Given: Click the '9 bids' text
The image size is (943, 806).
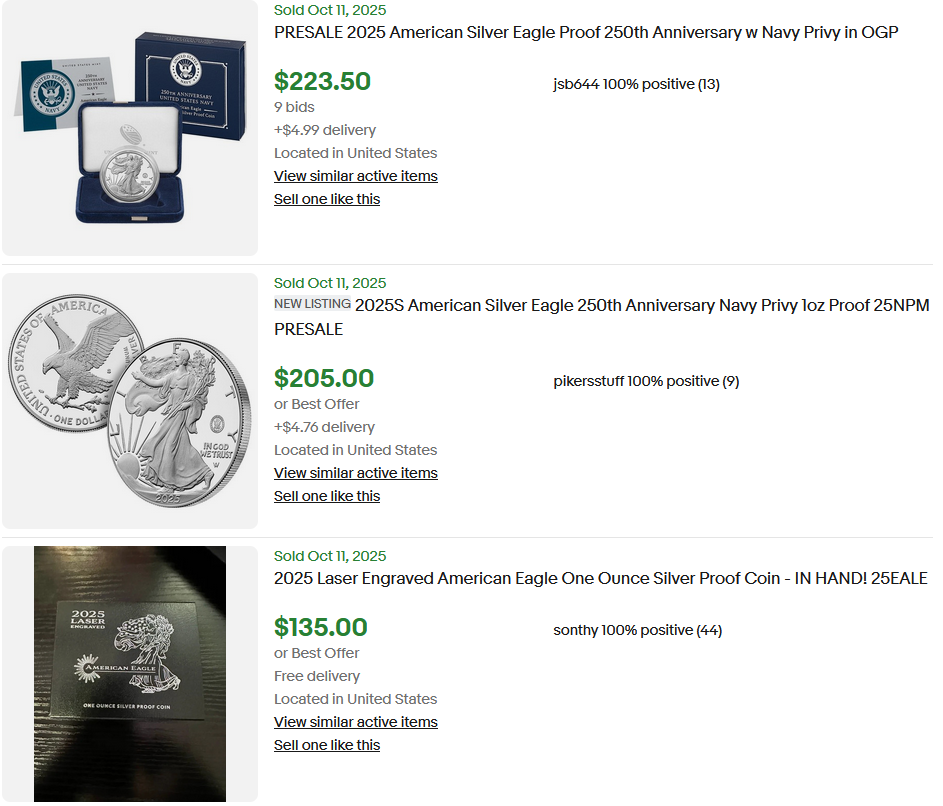Looking at the screenshot, I should point(294,107).
